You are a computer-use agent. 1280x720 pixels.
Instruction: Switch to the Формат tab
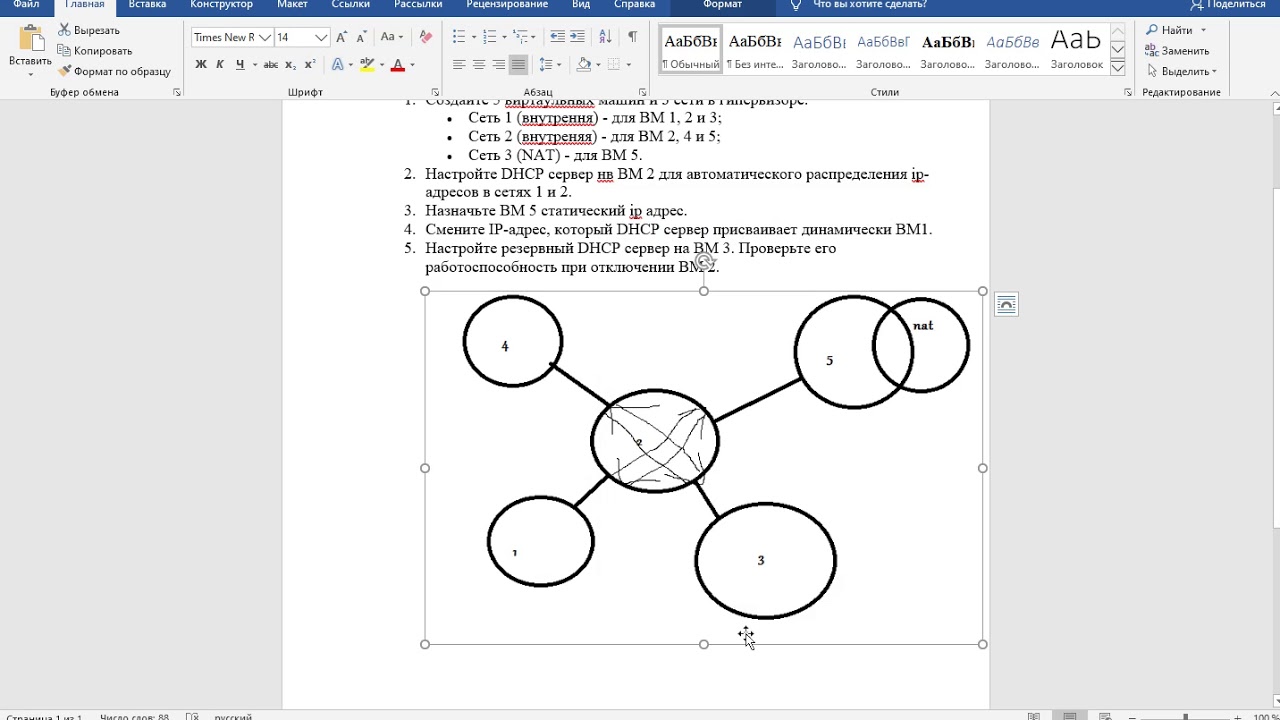pyautogui.click(x=722, y=5)
